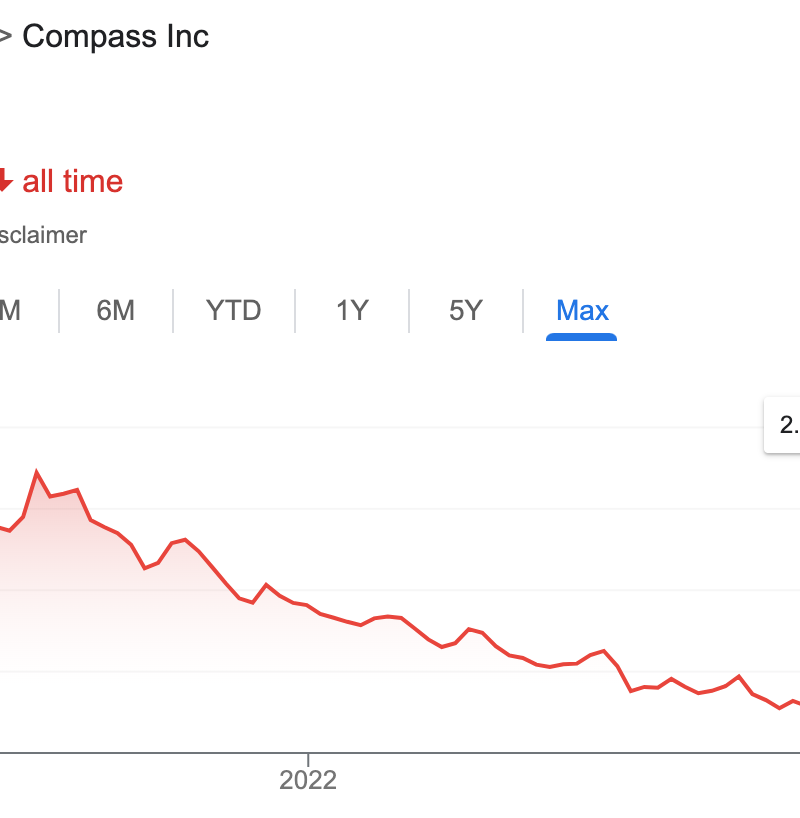Open the Disclaimer link
This screenshot has width=800, height=818.
point(43,236)
